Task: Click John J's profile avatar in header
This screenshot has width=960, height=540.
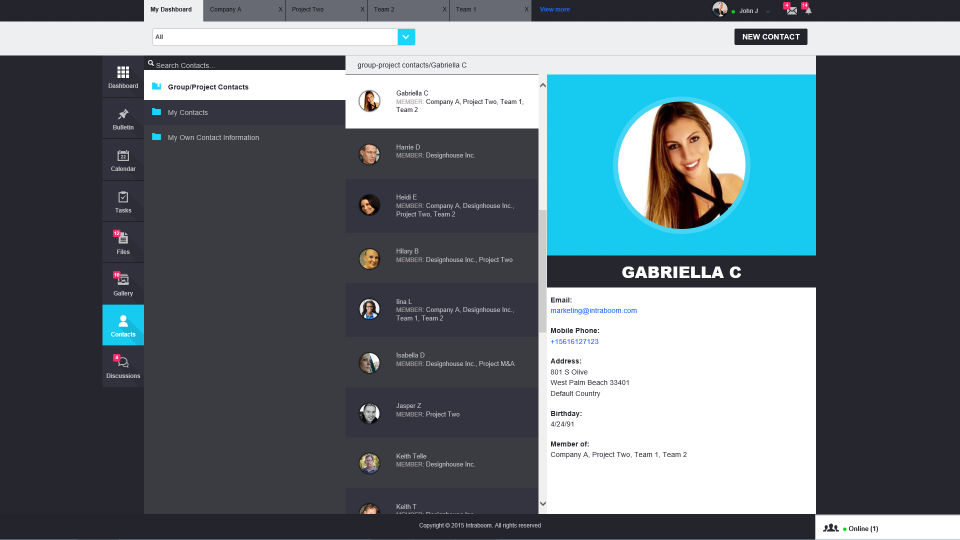Action: tap(720, 9)
